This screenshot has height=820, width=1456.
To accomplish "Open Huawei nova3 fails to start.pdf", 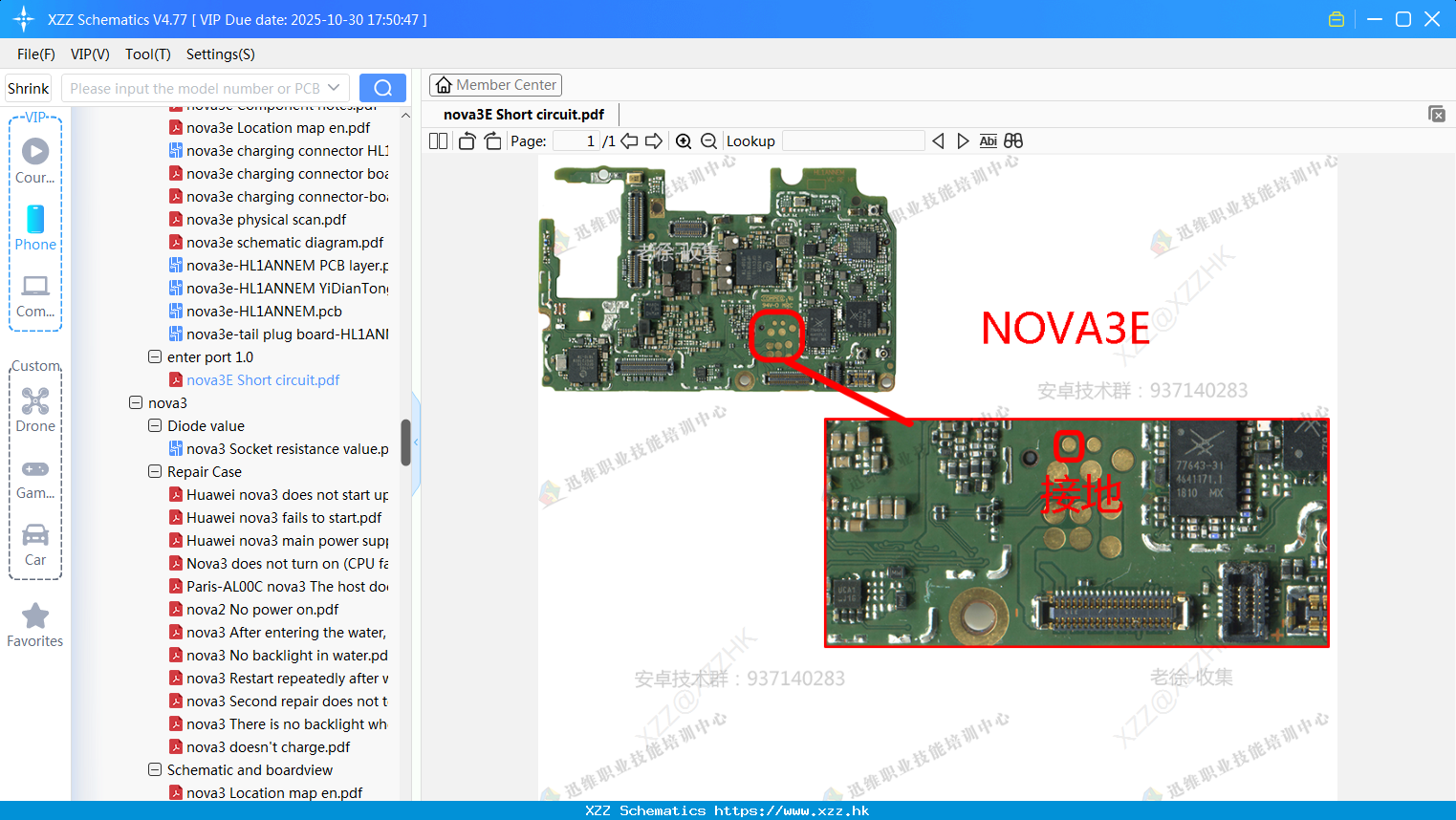I will pyautogui.click(x=284, y=518).
